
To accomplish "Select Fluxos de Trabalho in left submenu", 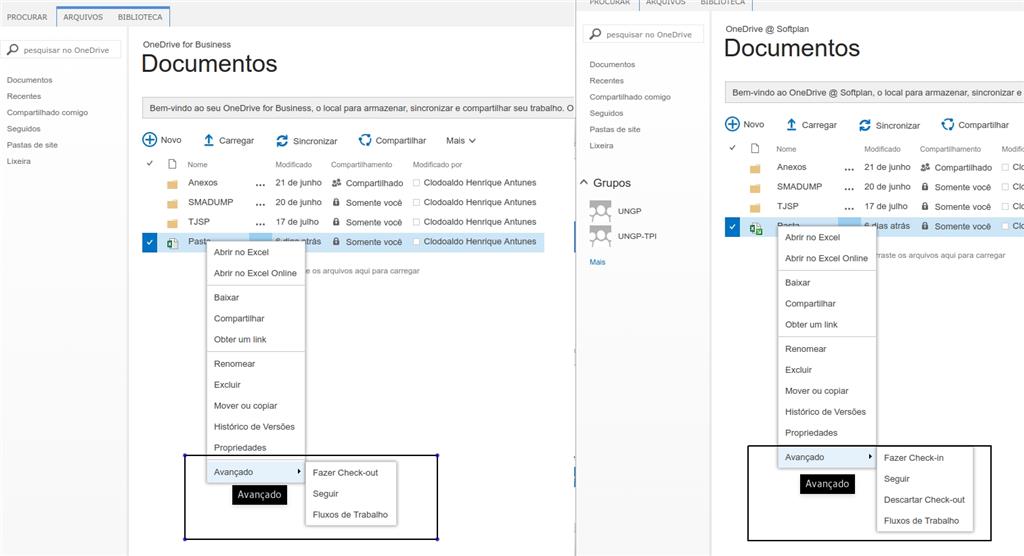I will point(351,515).
